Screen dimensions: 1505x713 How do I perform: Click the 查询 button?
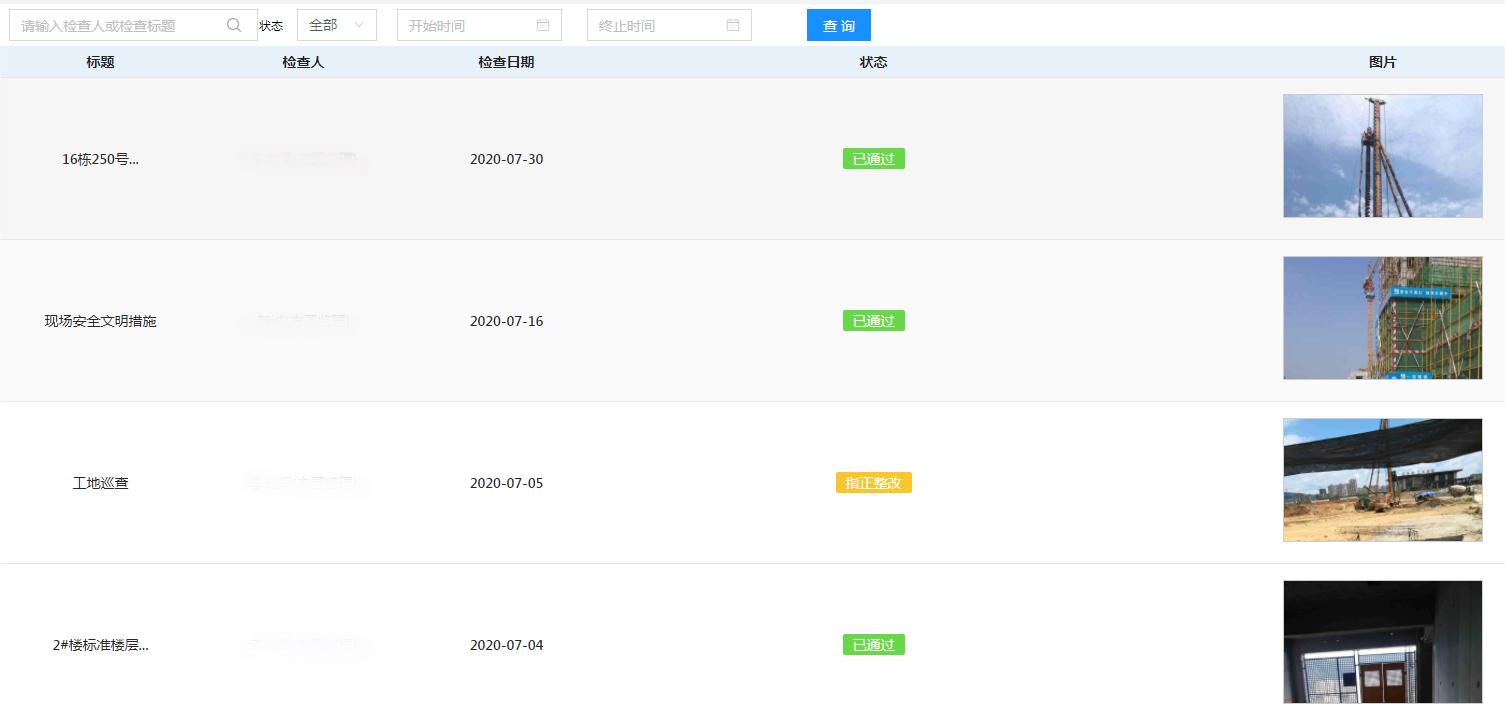(x=838, y=26)
